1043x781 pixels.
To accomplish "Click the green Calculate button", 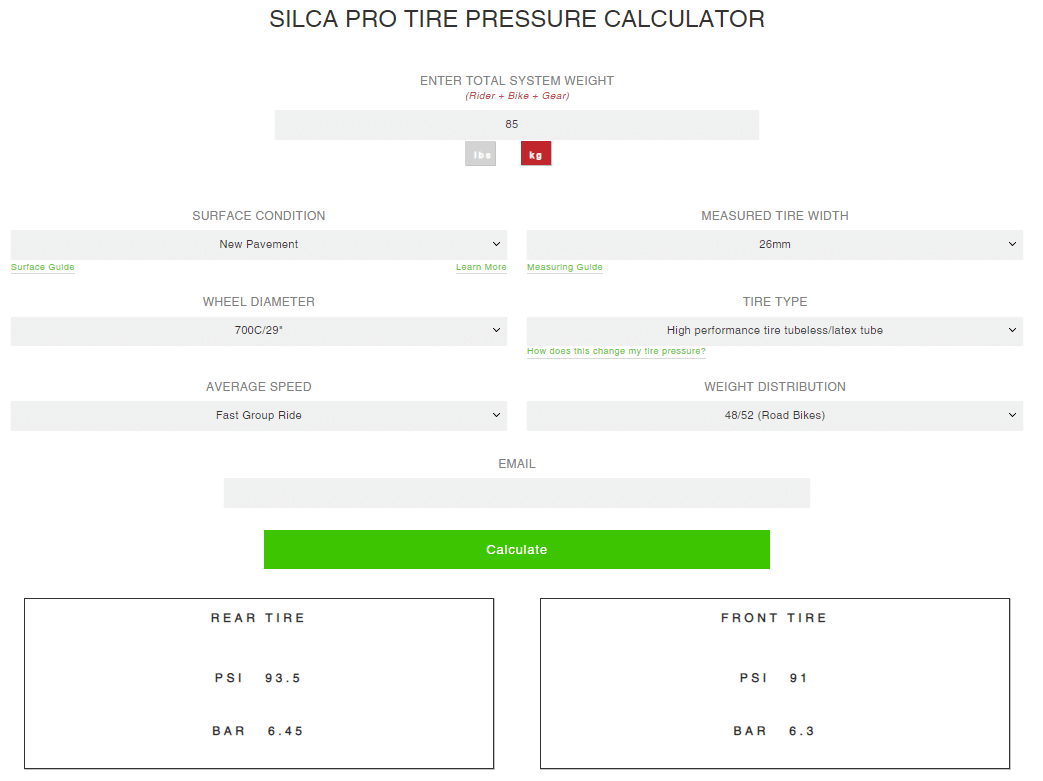I will (517, 549).
